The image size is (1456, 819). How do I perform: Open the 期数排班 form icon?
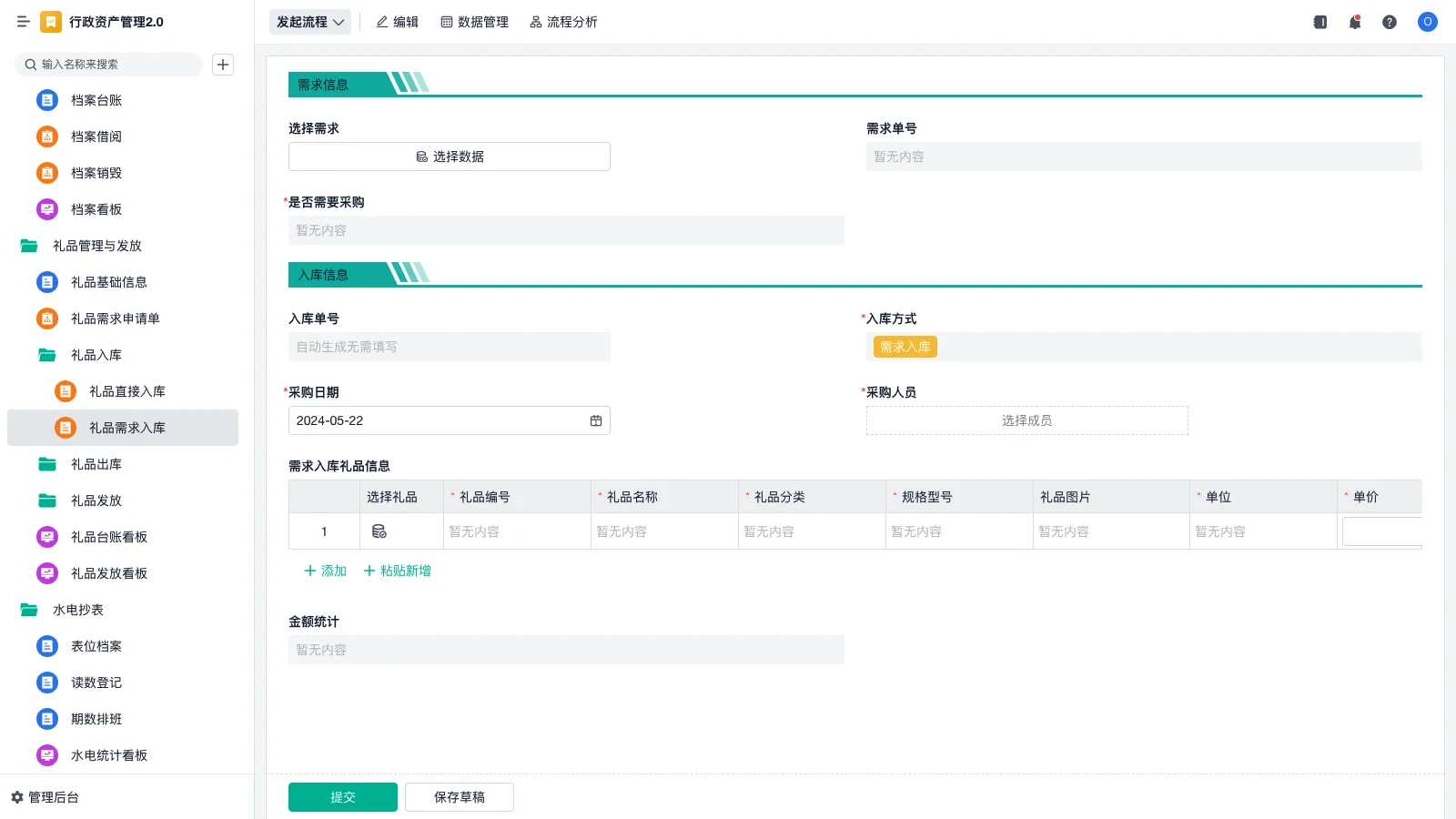click(47, 719)
